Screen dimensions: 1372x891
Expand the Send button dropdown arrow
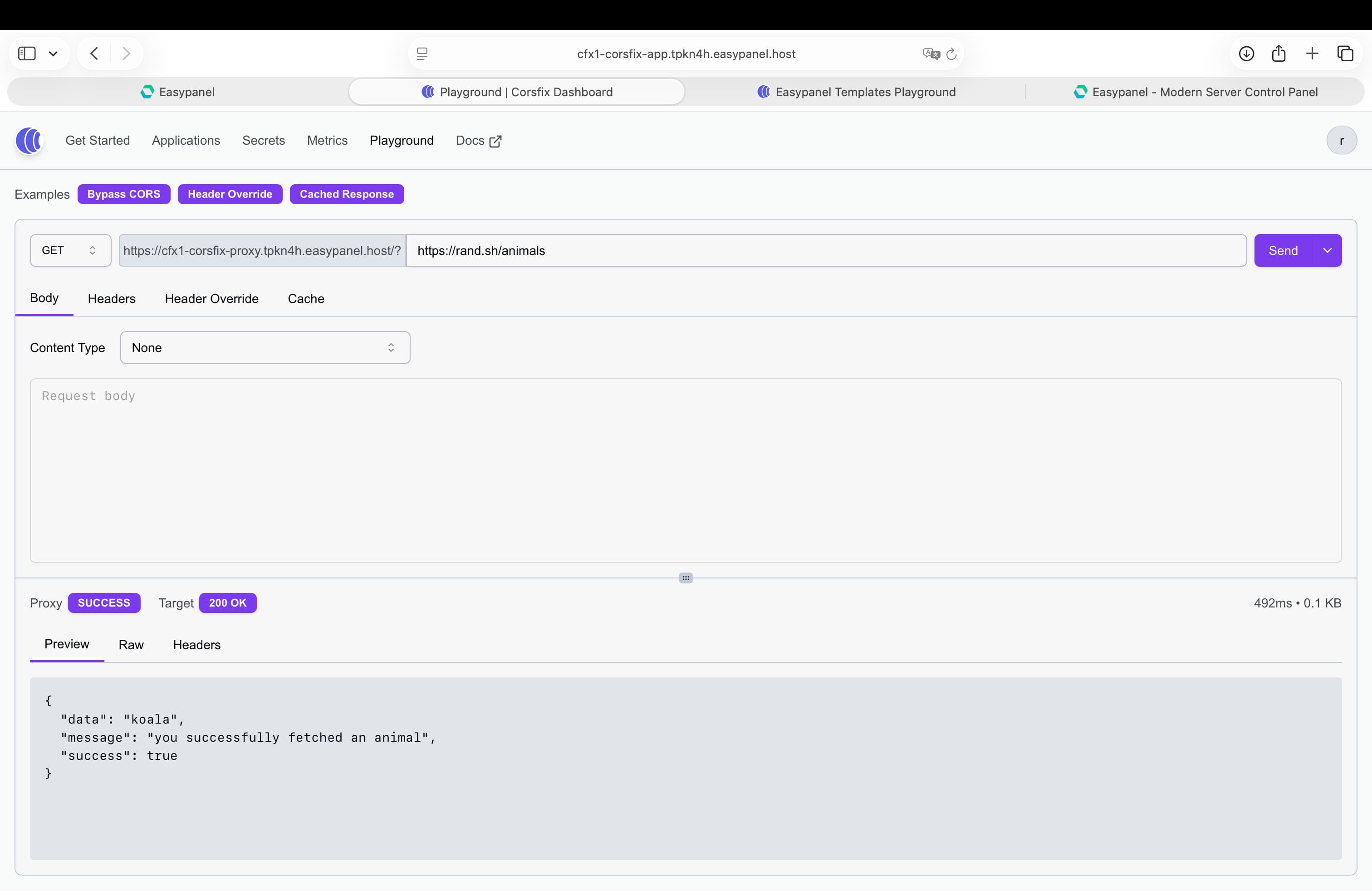click(1327, 250)
